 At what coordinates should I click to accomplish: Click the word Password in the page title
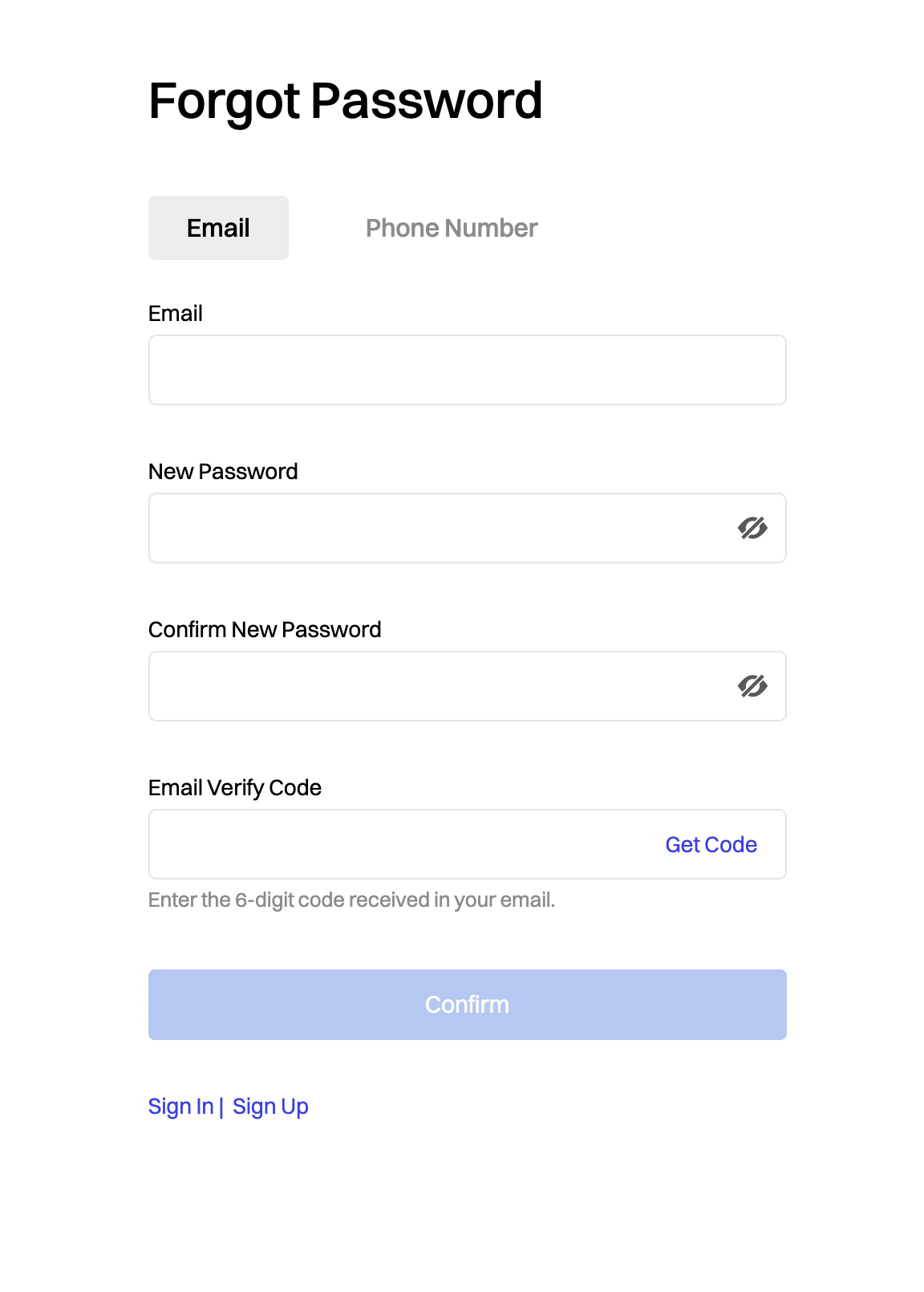(x=427, y=100)
